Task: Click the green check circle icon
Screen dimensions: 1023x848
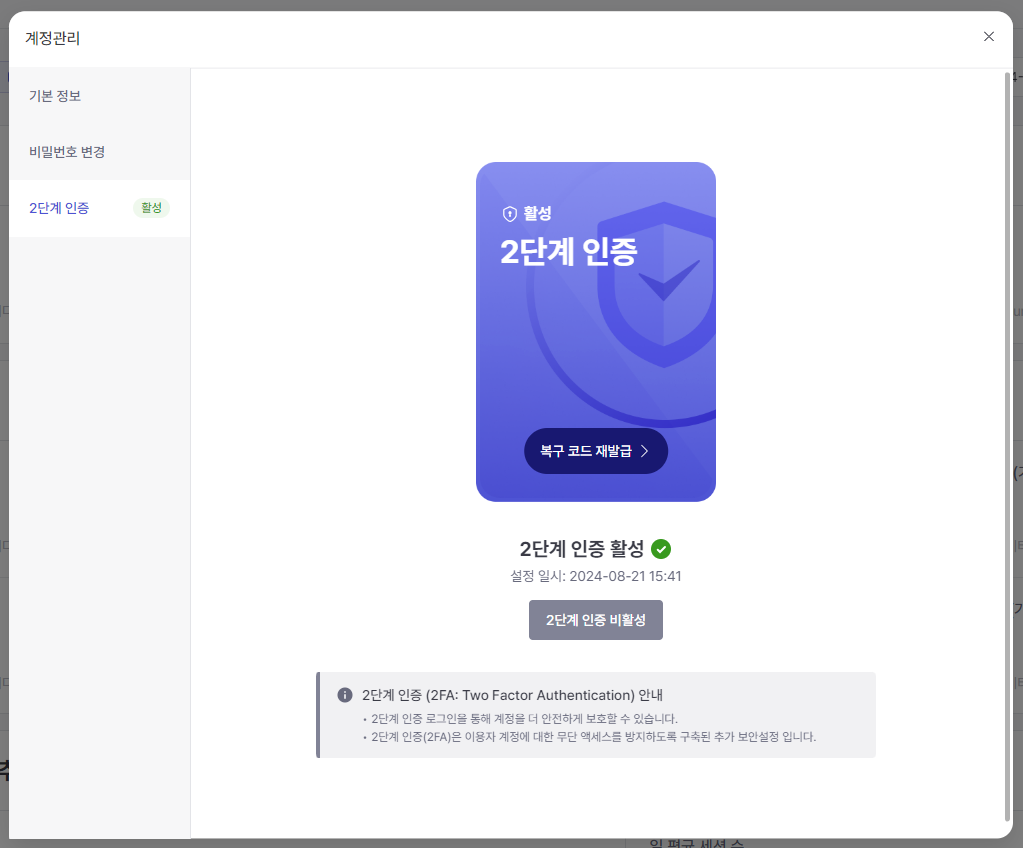Action: (x=661, y=549)
